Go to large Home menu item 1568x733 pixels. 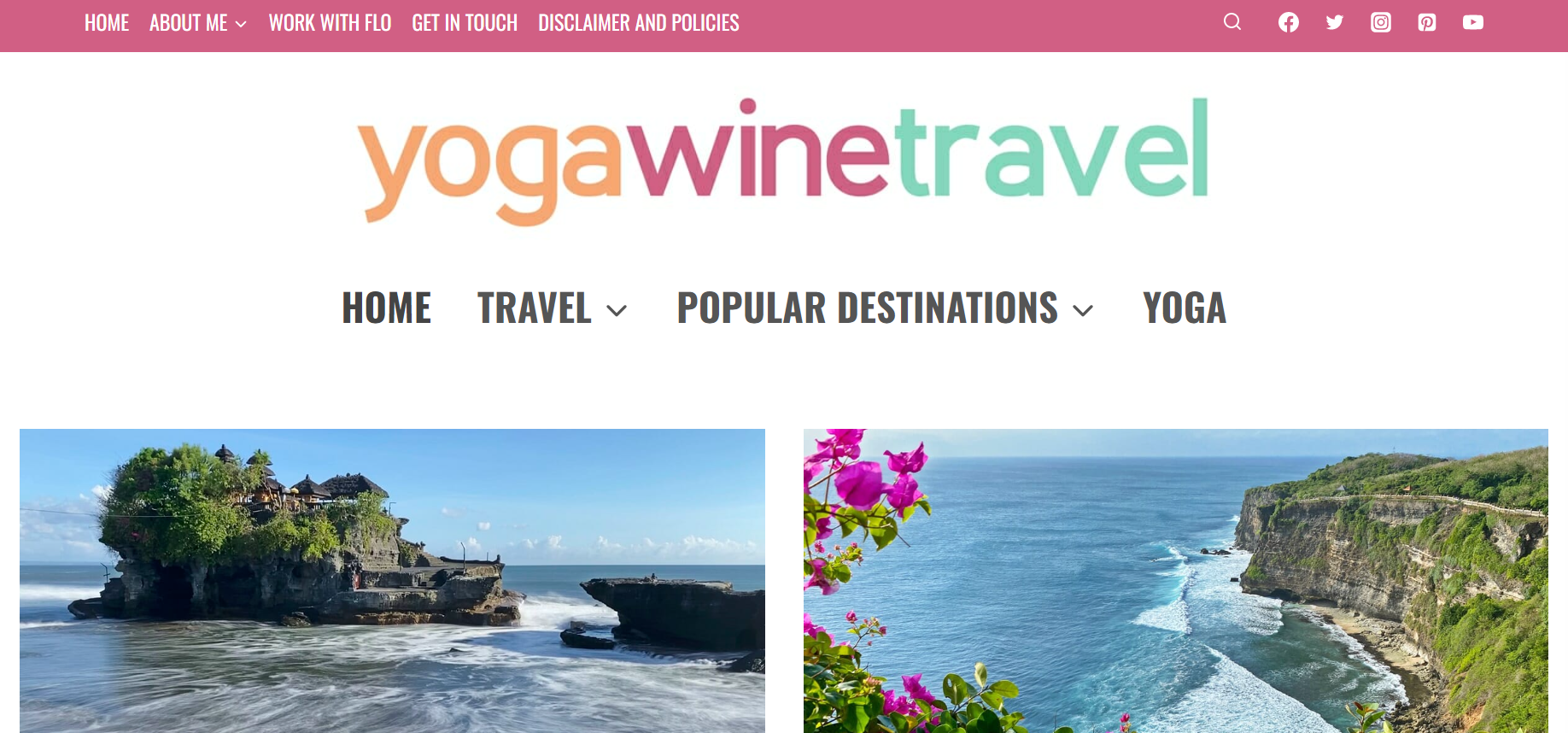[x=387, y=308]
